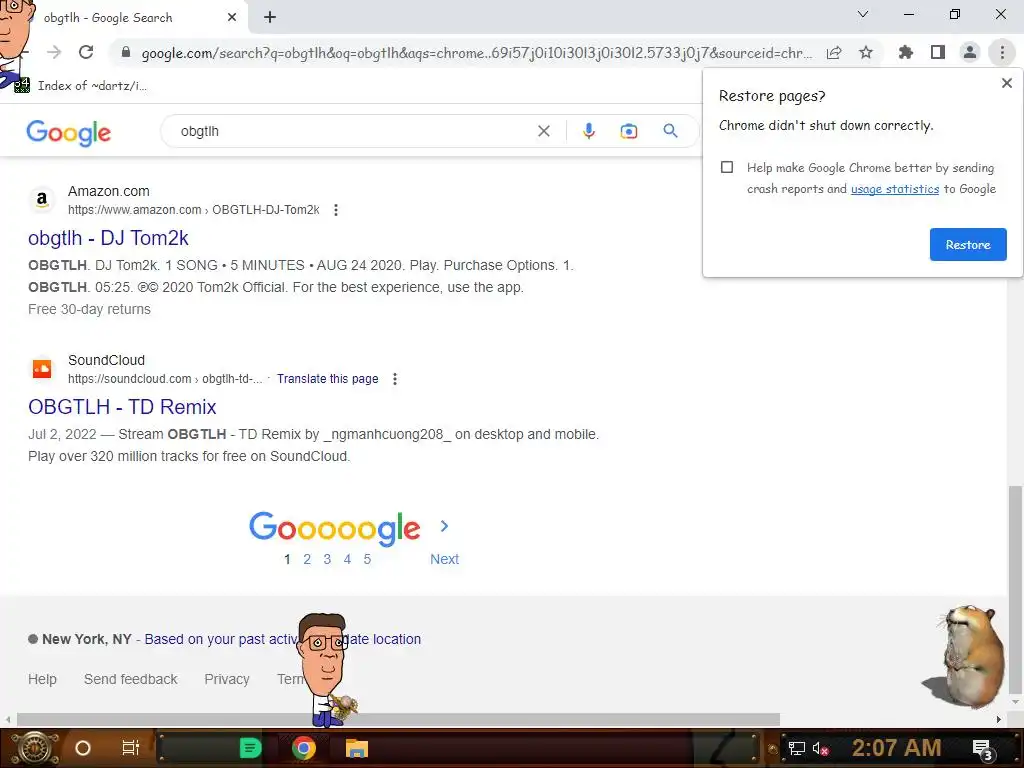Open the usage statistics link
The height and width of the screenshot is (768, 1024).
coord(895,189)
